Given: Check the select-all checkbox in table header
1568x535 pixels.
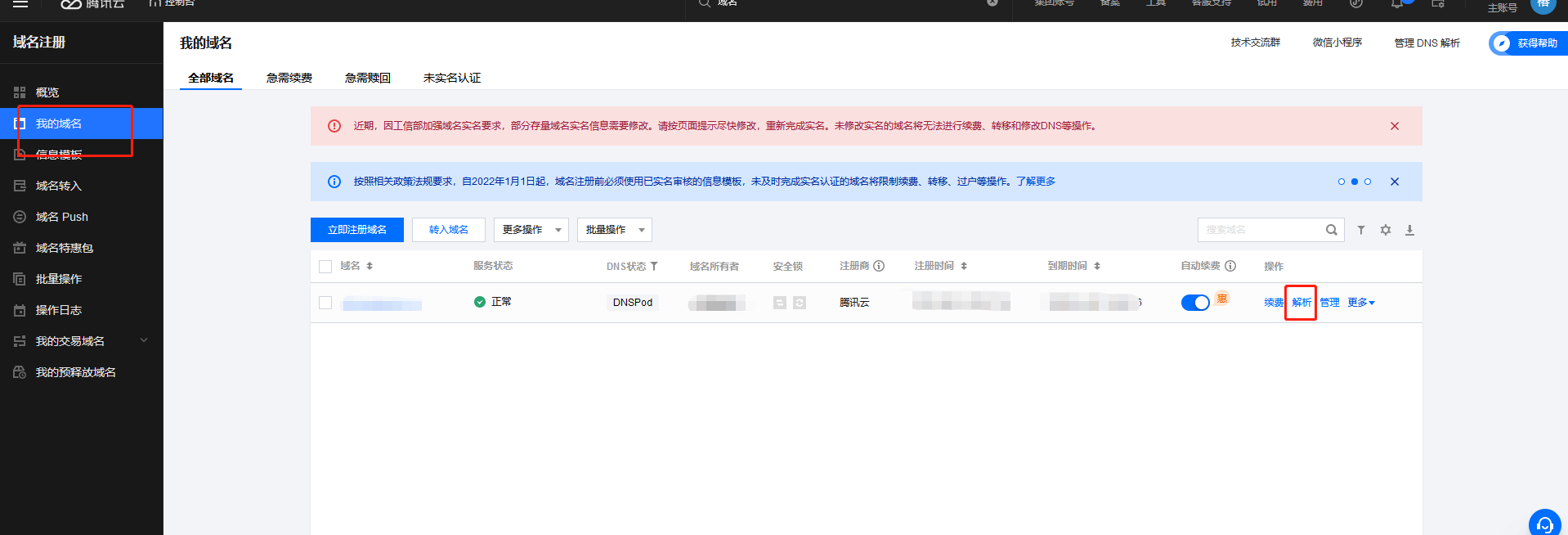Looking at the screenshot, I should 325,267.
